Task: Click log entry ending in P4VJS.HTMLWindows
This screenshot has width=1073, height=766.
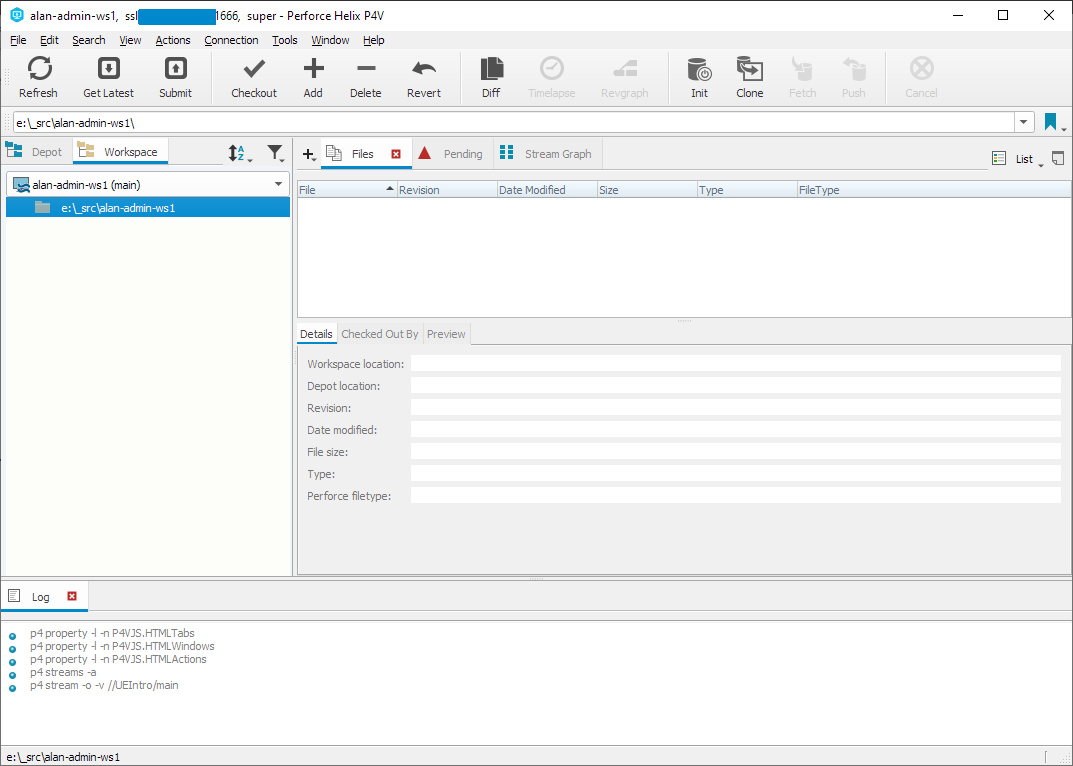Action: click(122, 646)
